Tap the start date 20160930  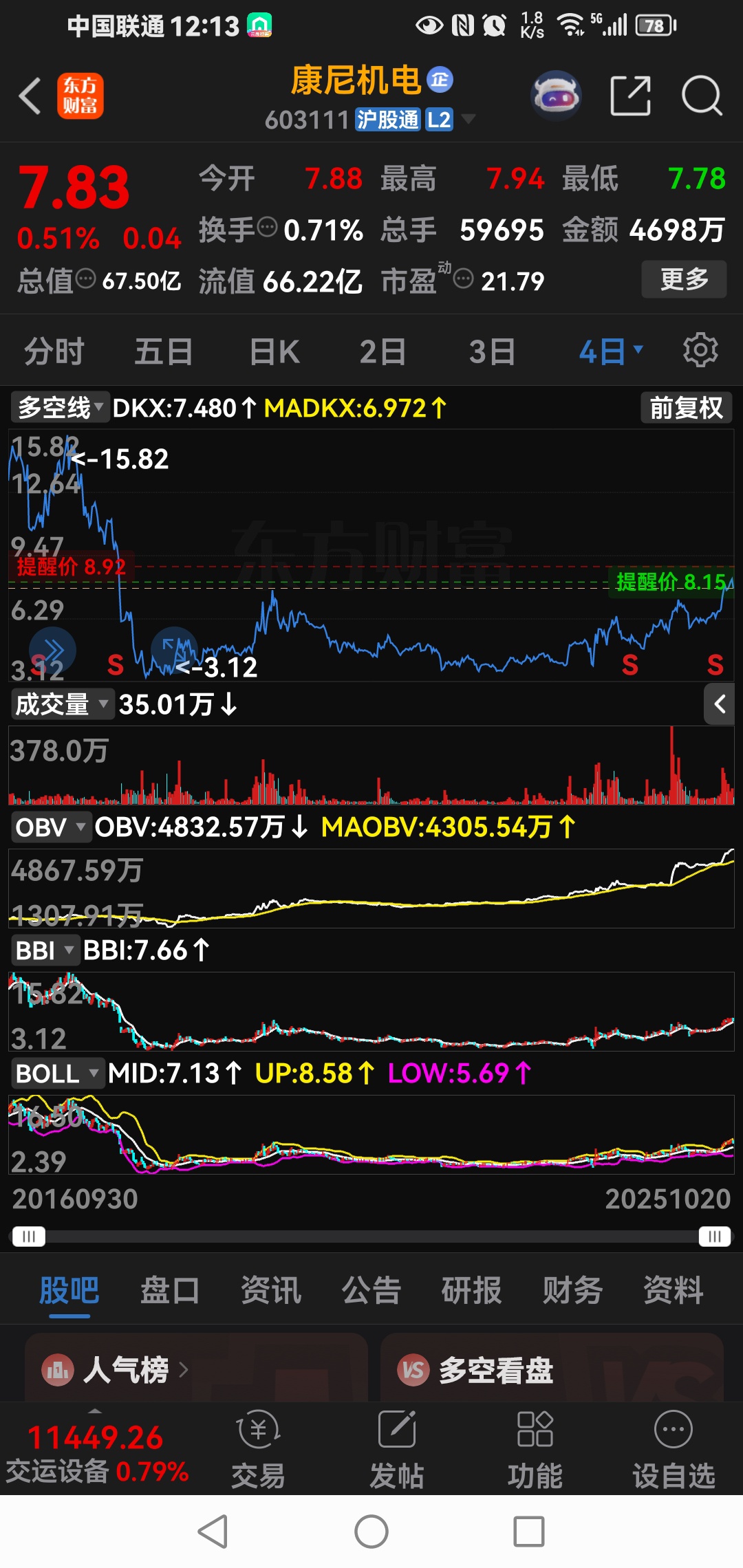tap(75, 1199)
